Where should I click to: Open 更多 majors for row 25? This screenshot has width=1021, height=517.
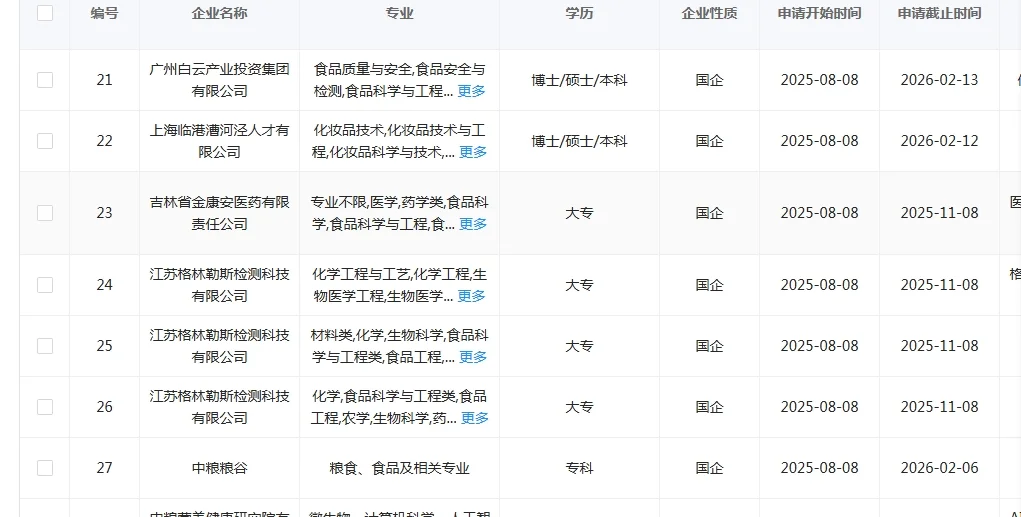(x=473, y=357)
